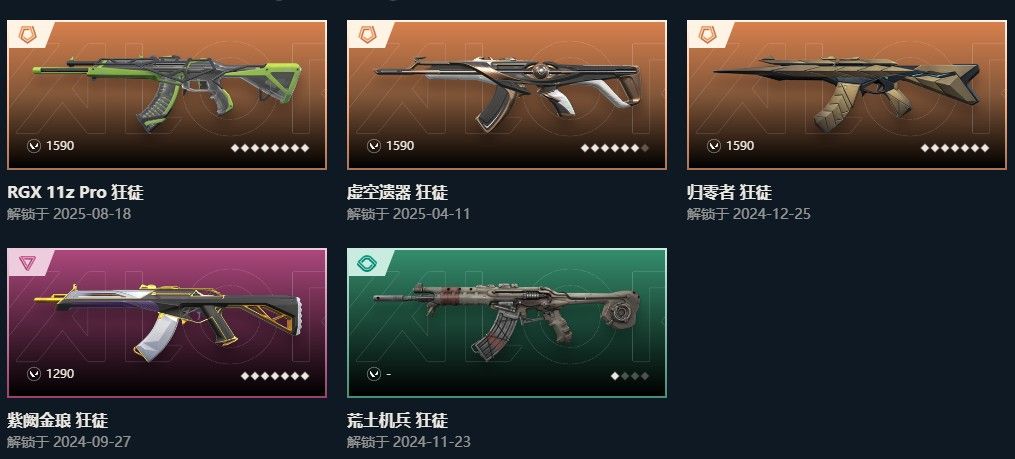
Task: Click the orange tier icon on RGX 11z Pro card
Action: tap(27, 34)
